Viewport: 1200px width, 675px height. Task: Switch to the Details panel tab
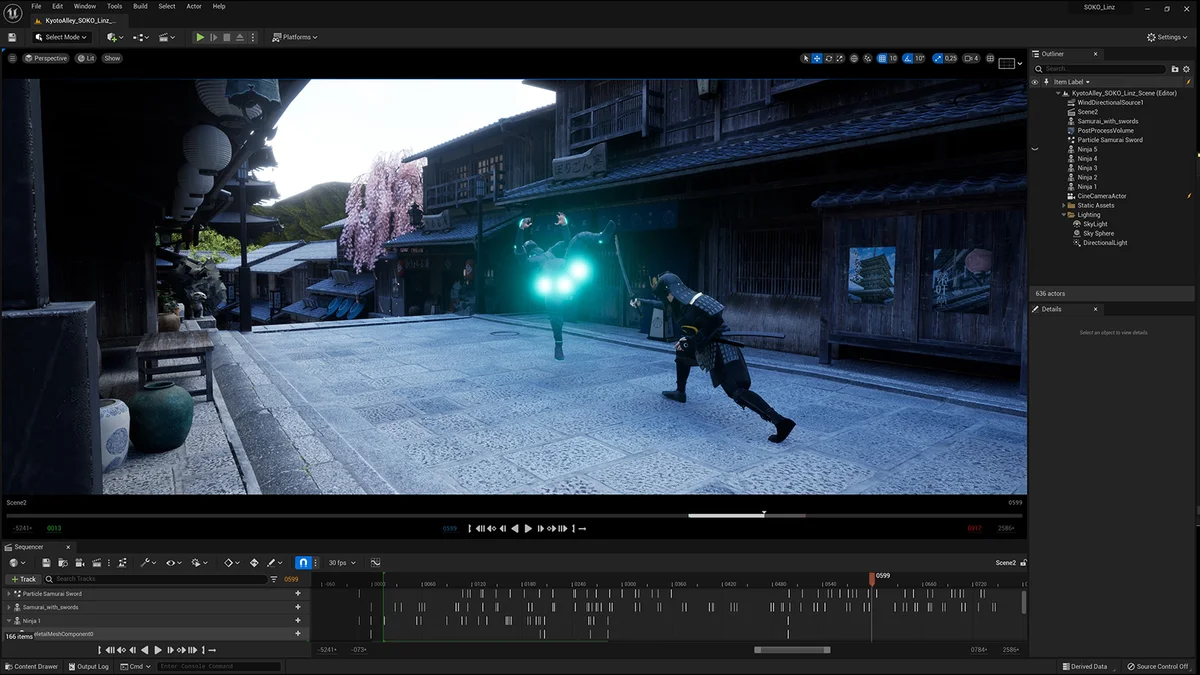(x=1051, y=309)
